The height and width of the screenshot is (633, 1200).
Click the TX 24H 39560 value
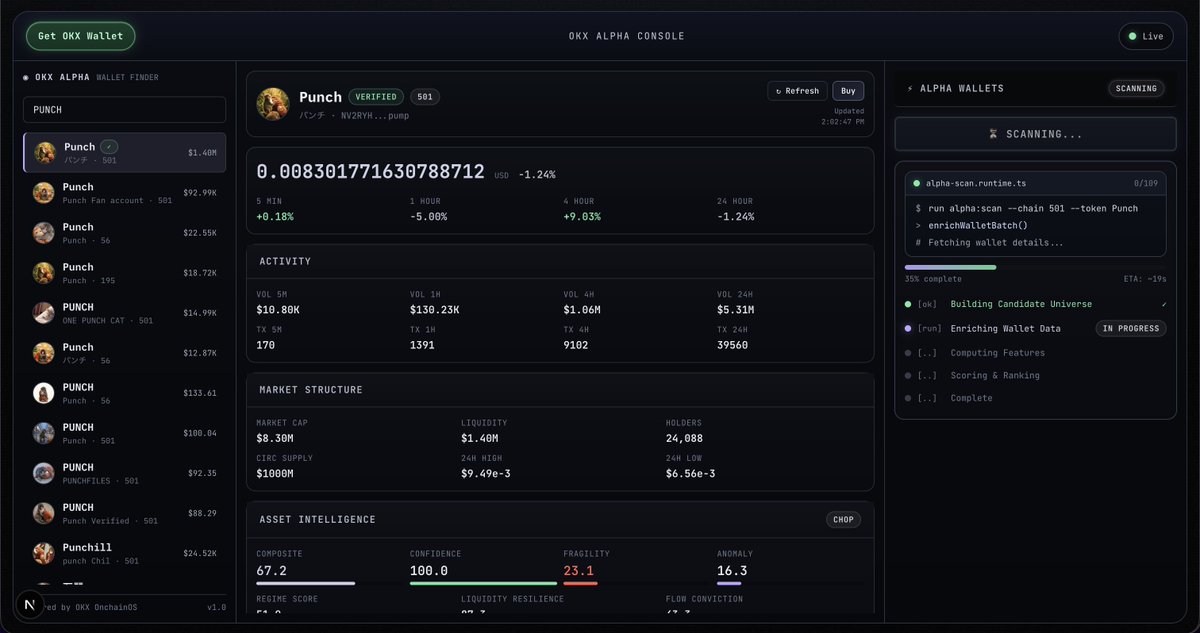732,345
